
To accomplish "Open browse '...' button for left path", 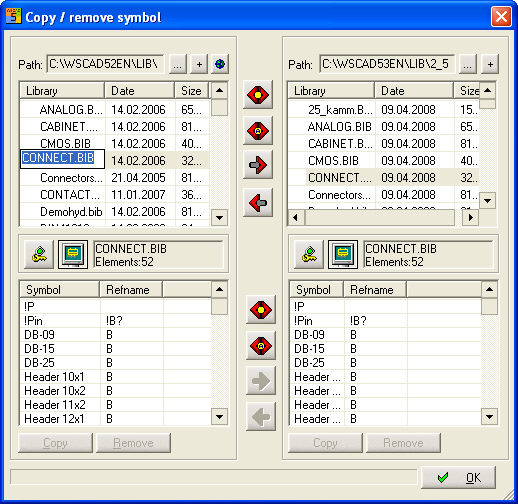I will click(x=178, y=64).
